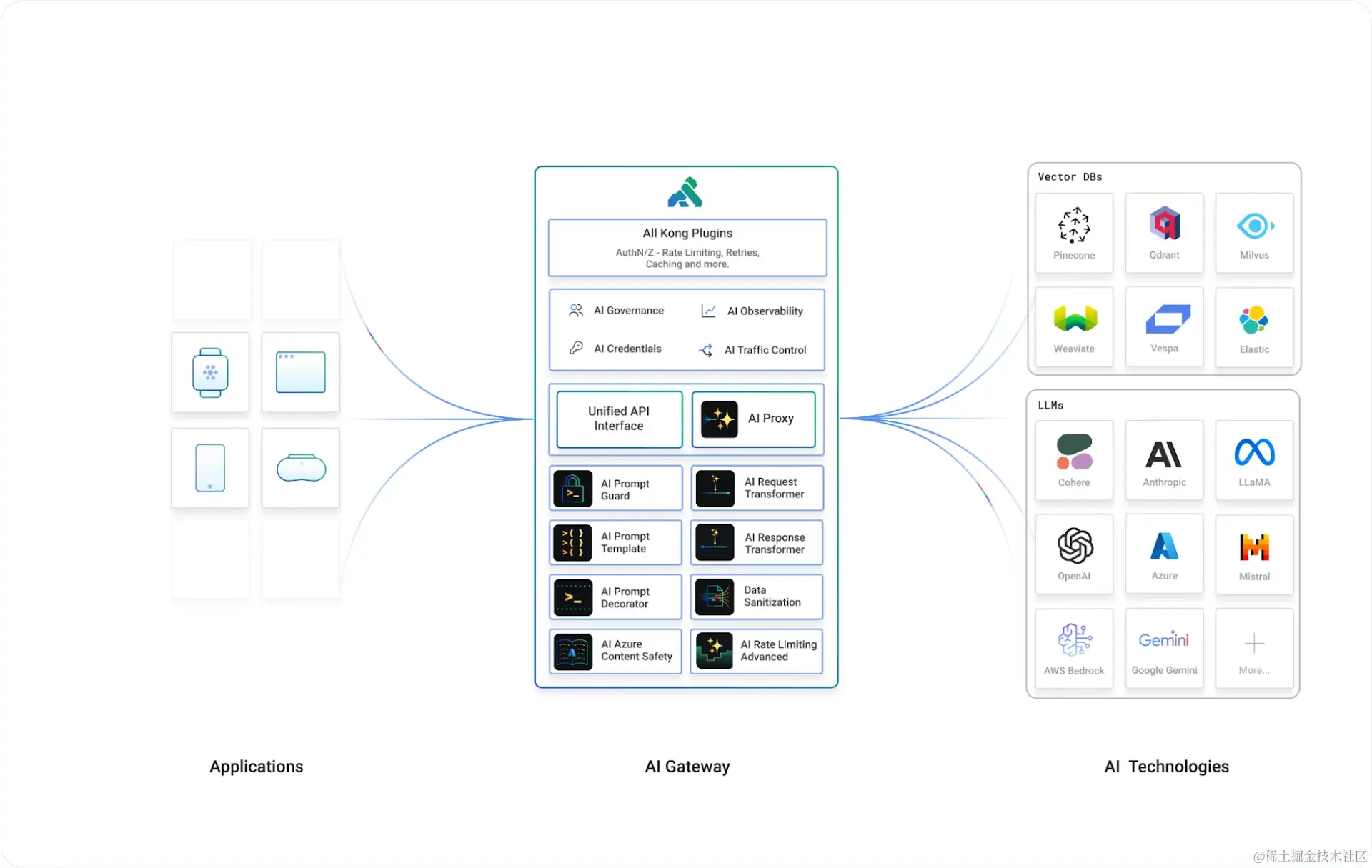Click All Kong Plugins menu item
Image resolution: width=1372 pixels, height=868 pixels.
pos(686,247)
